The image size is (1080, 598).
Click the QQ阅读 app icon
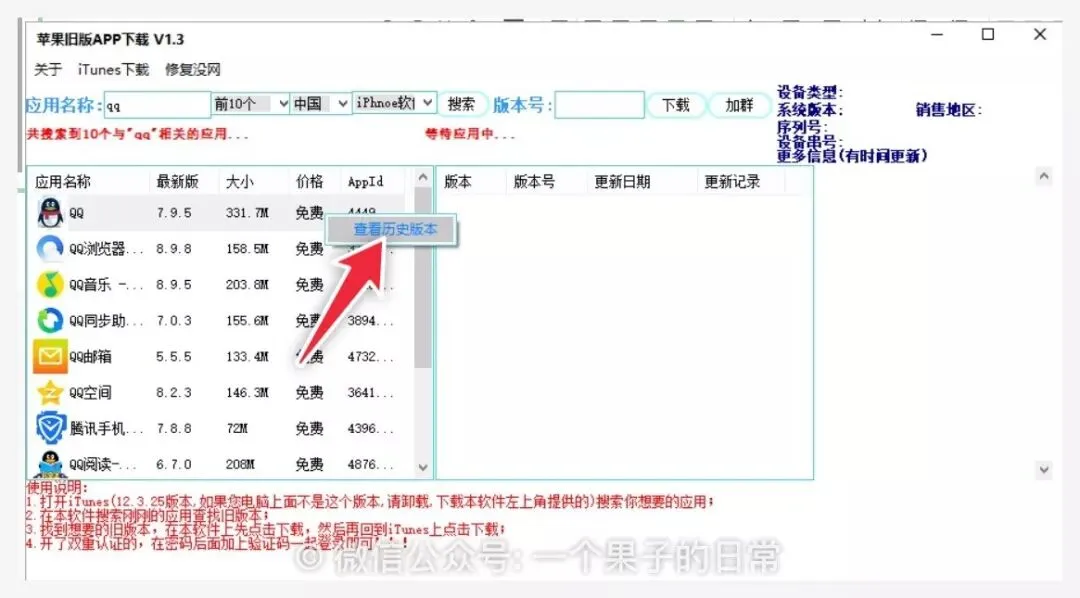click(x=50, y=464)
